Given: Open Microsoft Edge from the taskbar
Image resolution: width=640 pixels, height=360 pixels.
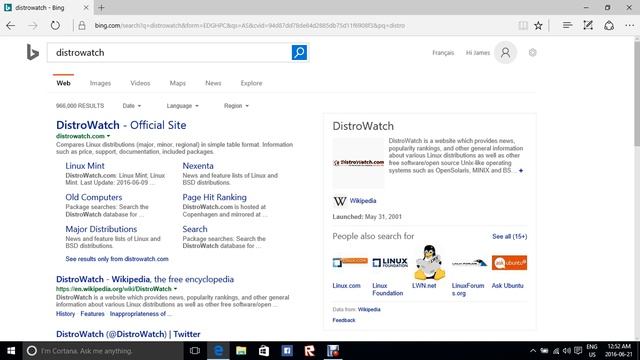Looking at the screenshot, I should pyautogui.click(x=218, y=351).
